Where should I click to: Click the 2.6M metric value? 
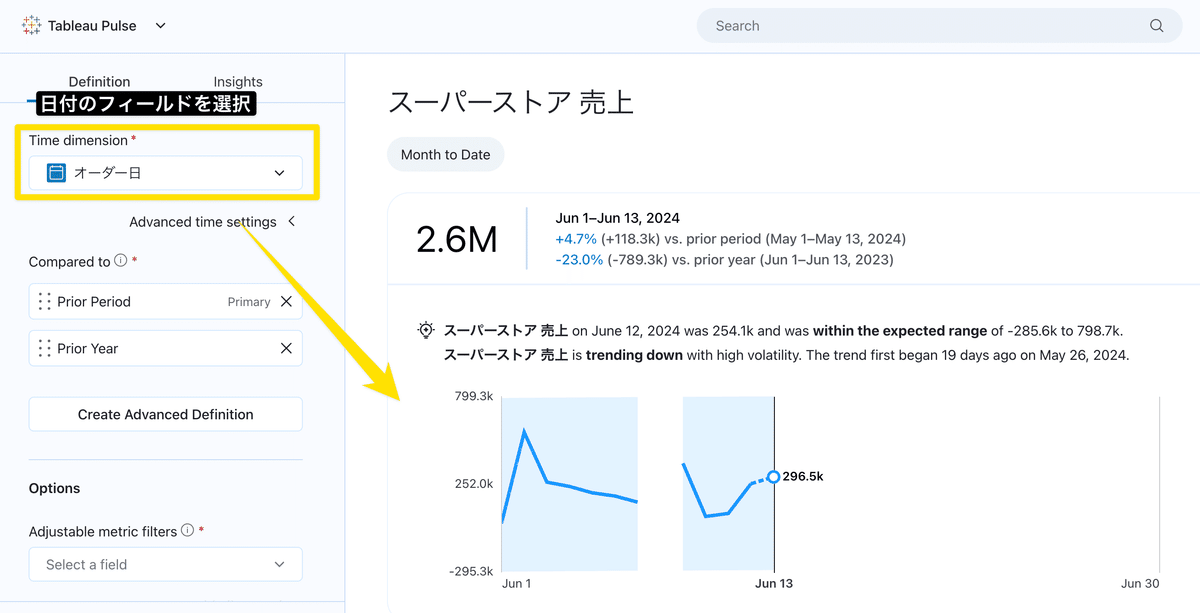[457, 239]
